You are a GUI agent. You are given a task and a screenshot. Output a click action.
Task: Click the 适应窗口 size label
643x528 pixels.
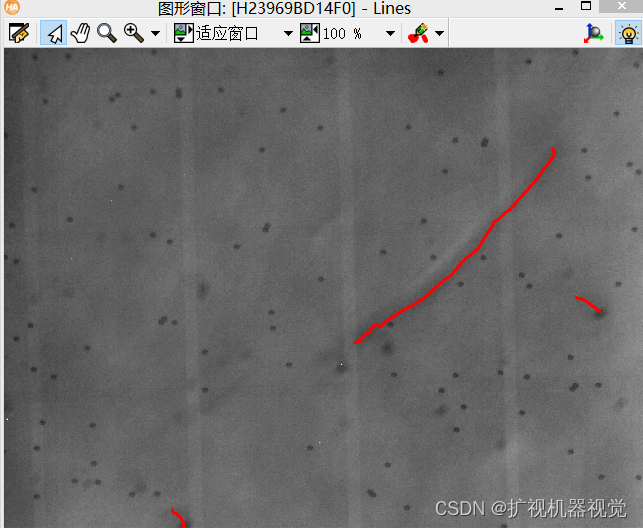227,33
